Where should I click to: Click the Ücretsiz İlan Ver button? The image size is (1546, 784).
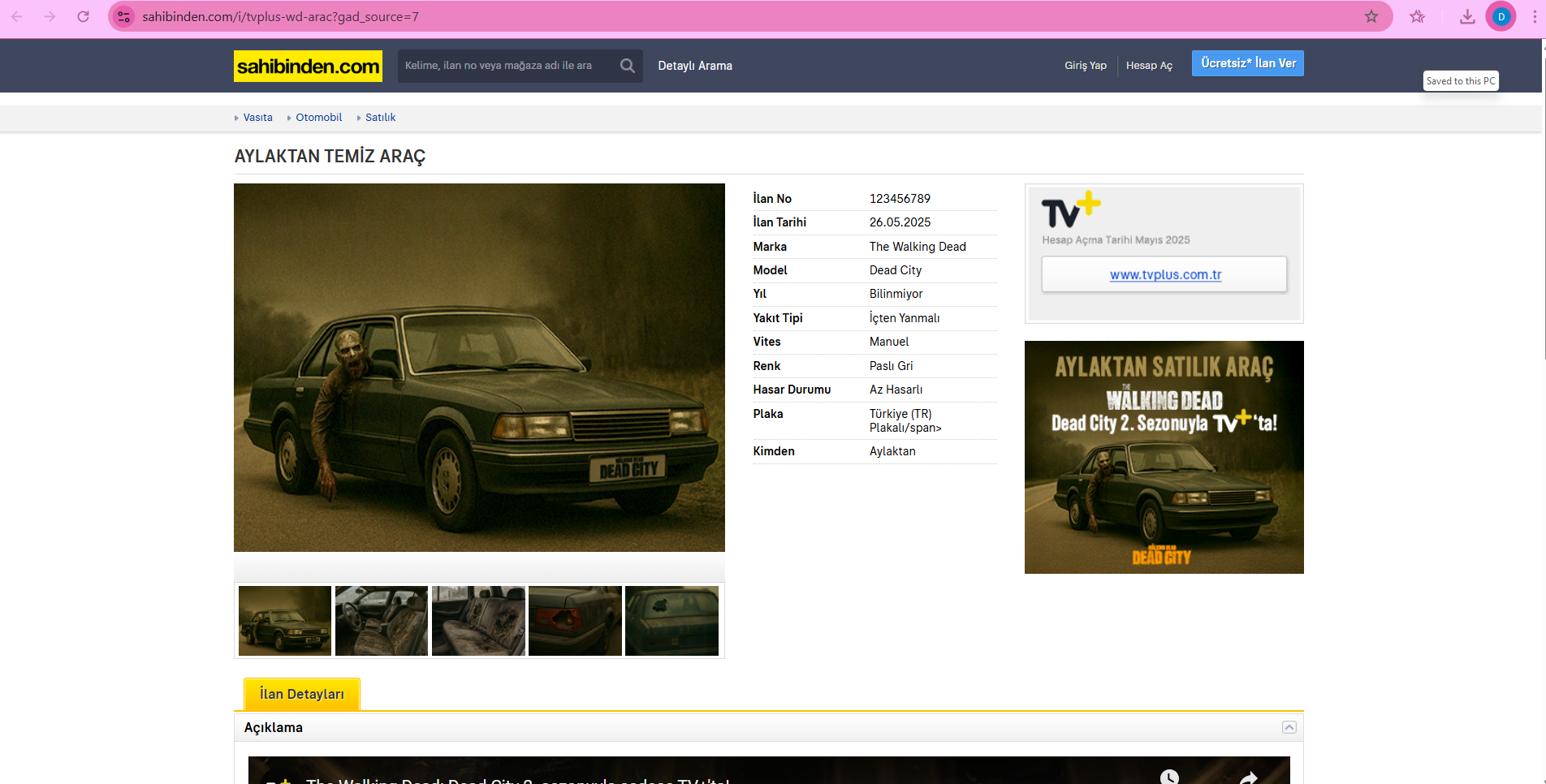1247,63
